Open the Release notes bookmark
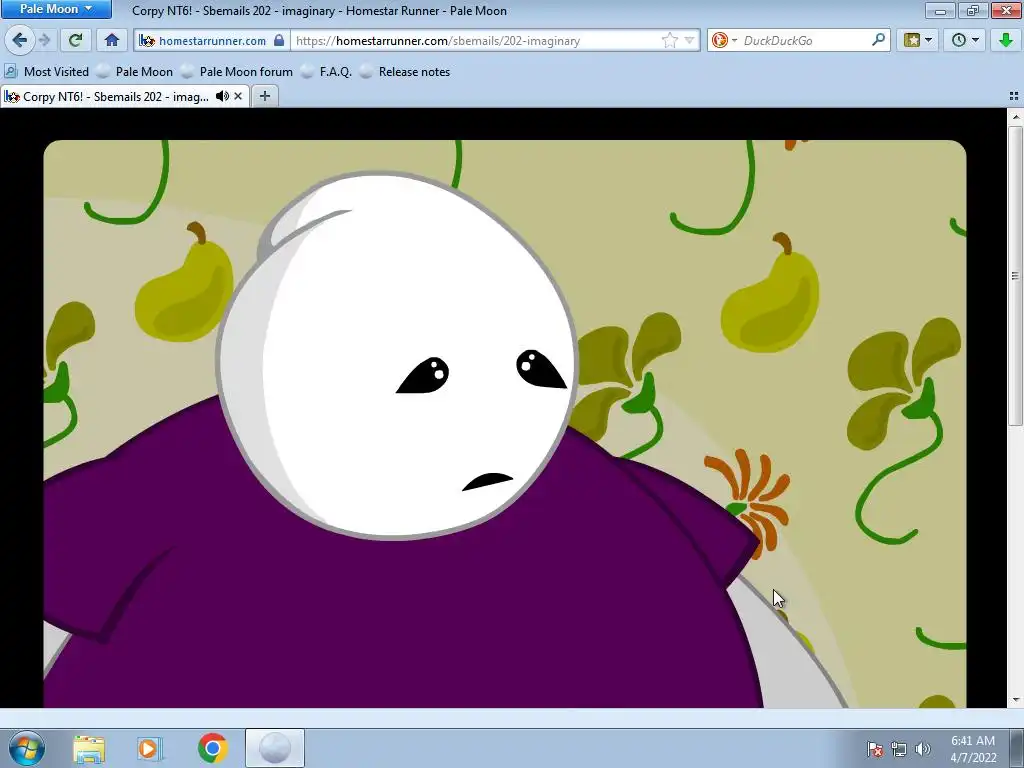 [x=406, y=72]
